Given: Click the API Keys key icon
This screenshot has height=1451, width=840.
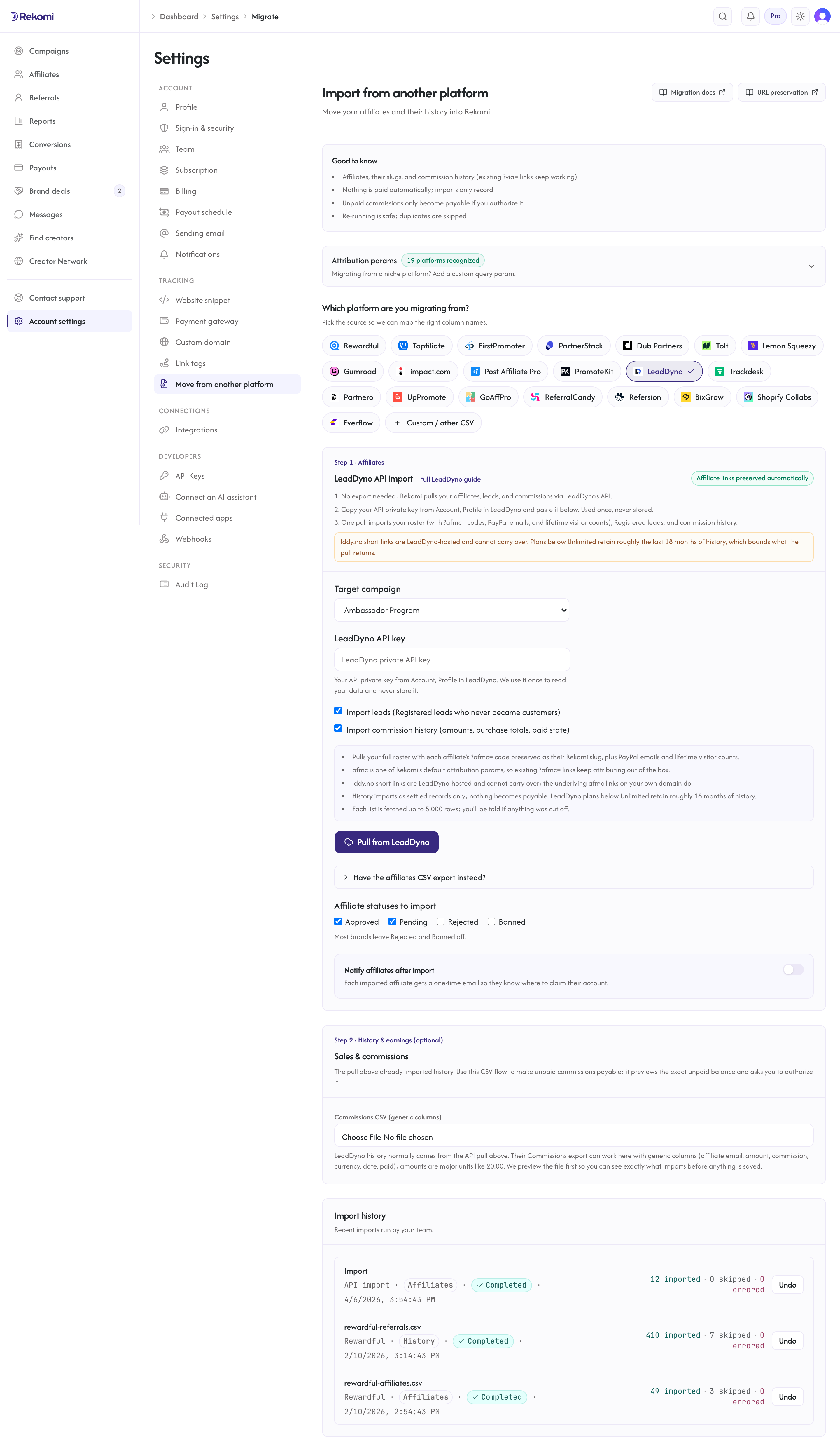Looking at the screenshot, I should pos(164,476).
